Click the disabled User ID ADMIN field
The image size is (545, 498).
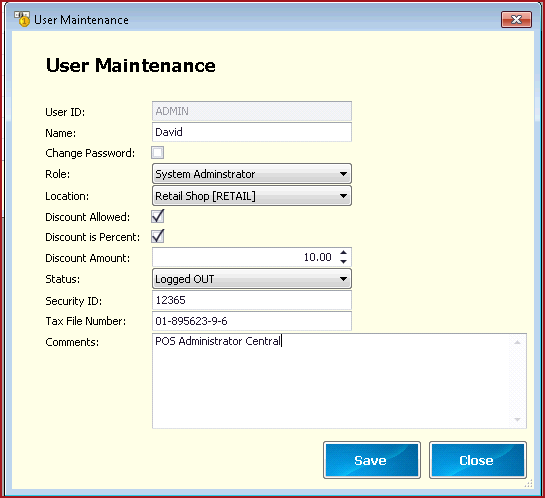[x=252, y=111]
